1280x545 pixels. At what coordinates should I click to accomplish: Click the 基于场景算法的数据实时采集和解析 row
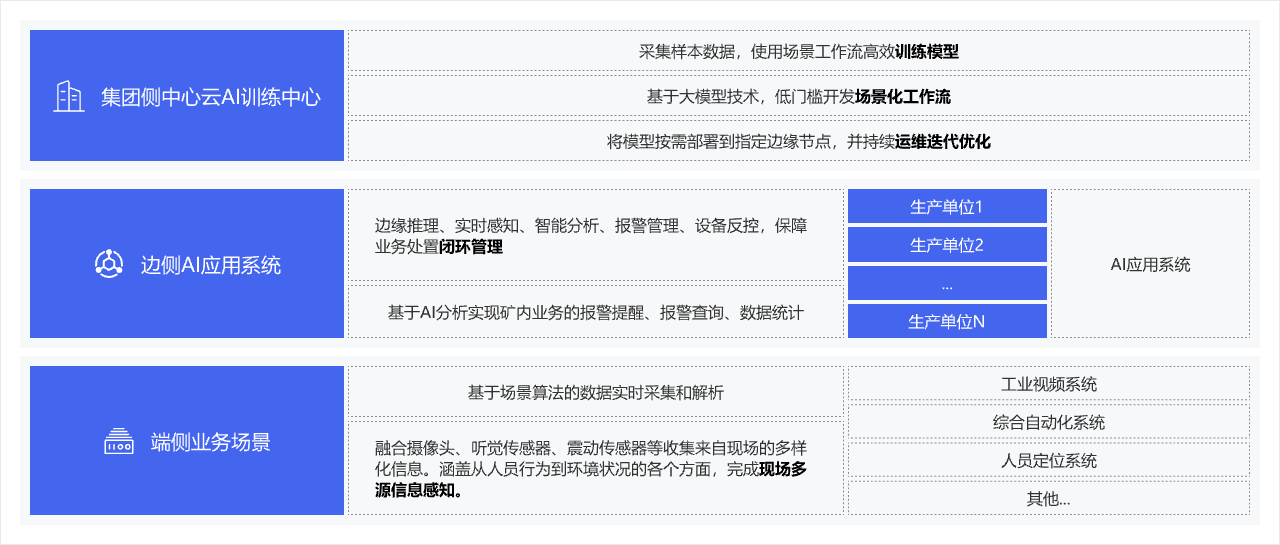point(595,392)
